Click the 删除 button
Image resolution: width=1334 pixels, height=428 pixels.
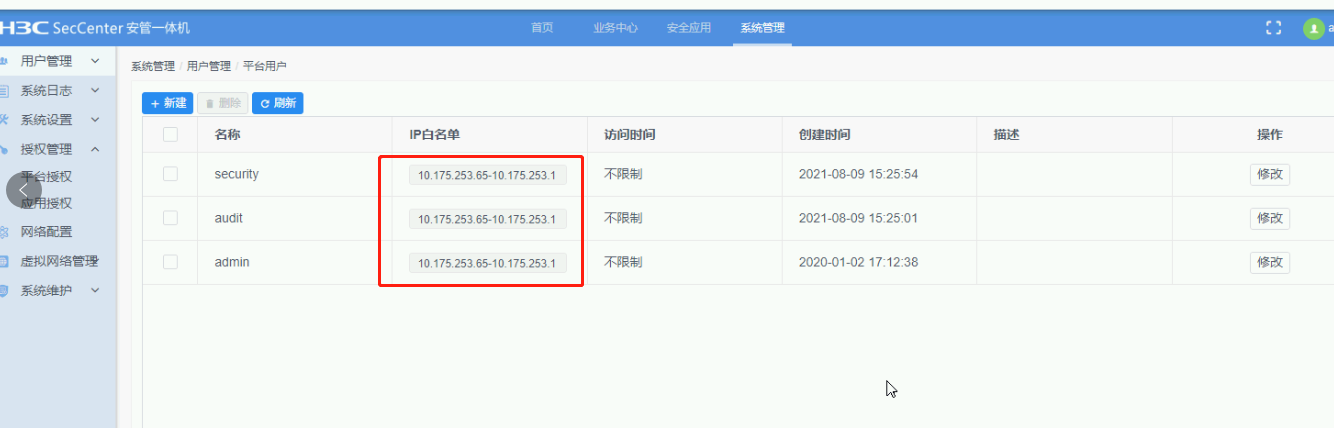[222, 103]
